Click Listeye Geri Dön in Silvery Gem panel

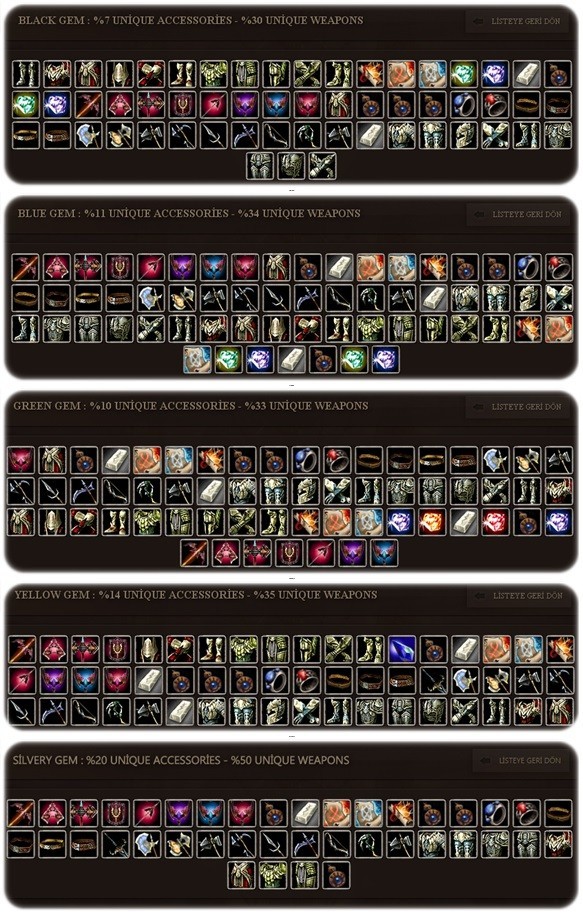[523, 761]
